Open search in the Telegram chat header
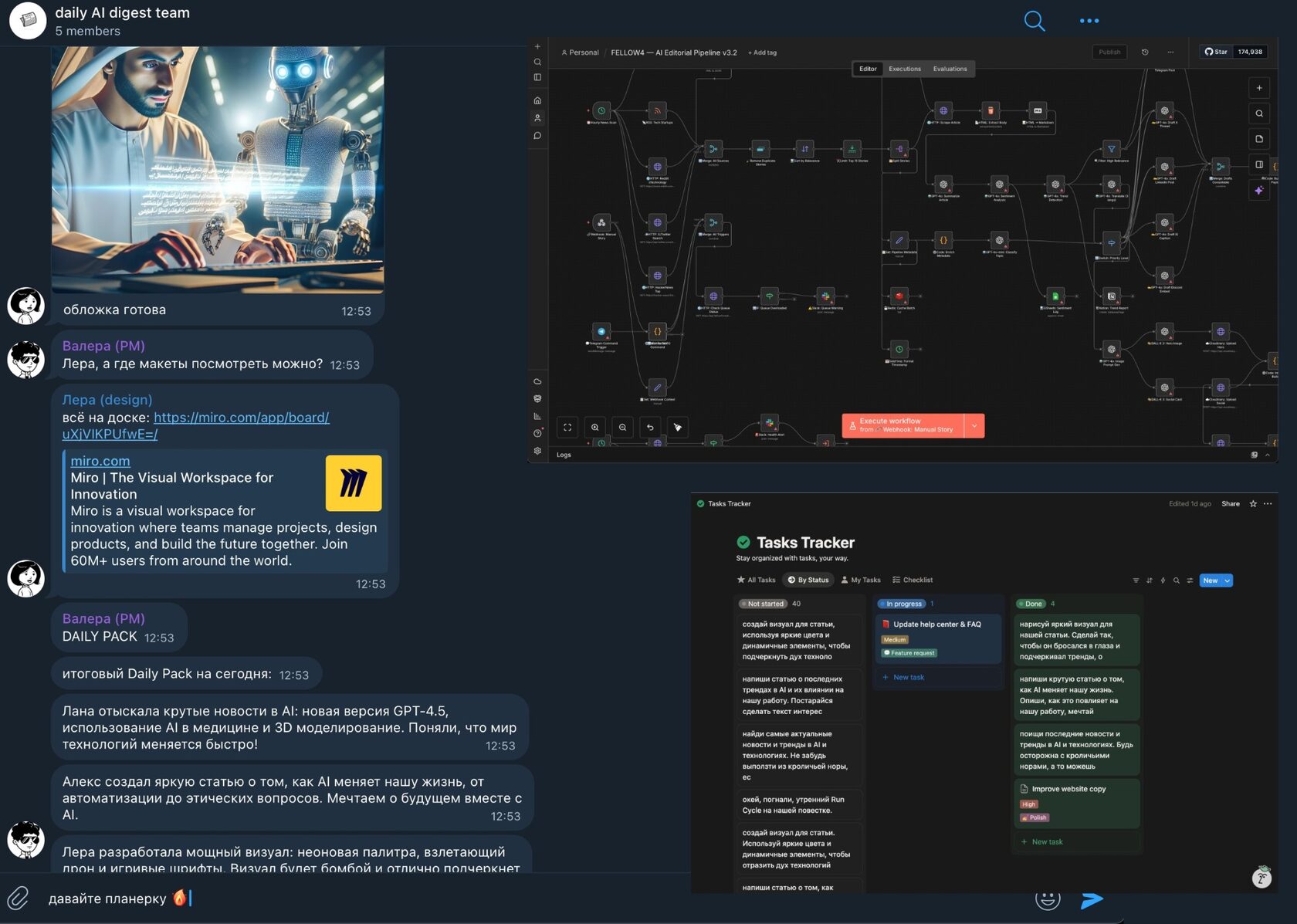This screenshot has height=924, width=1297. pos(1035,21)
